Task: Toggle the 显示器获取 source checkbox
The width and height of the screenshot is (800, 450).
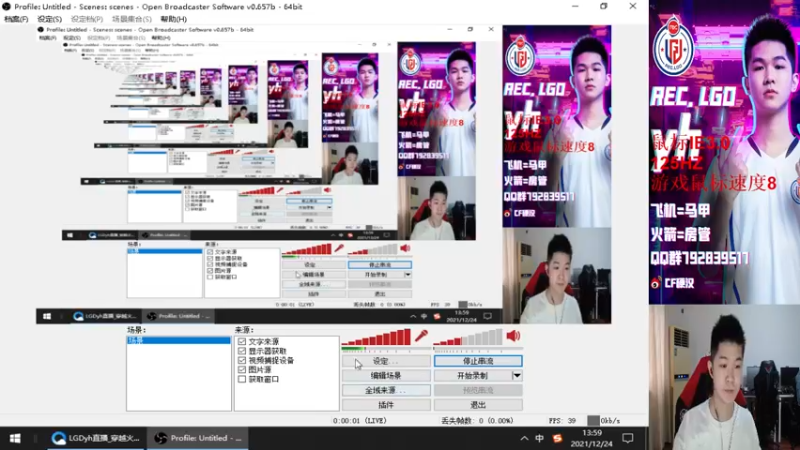Action: tap(242, 351)
